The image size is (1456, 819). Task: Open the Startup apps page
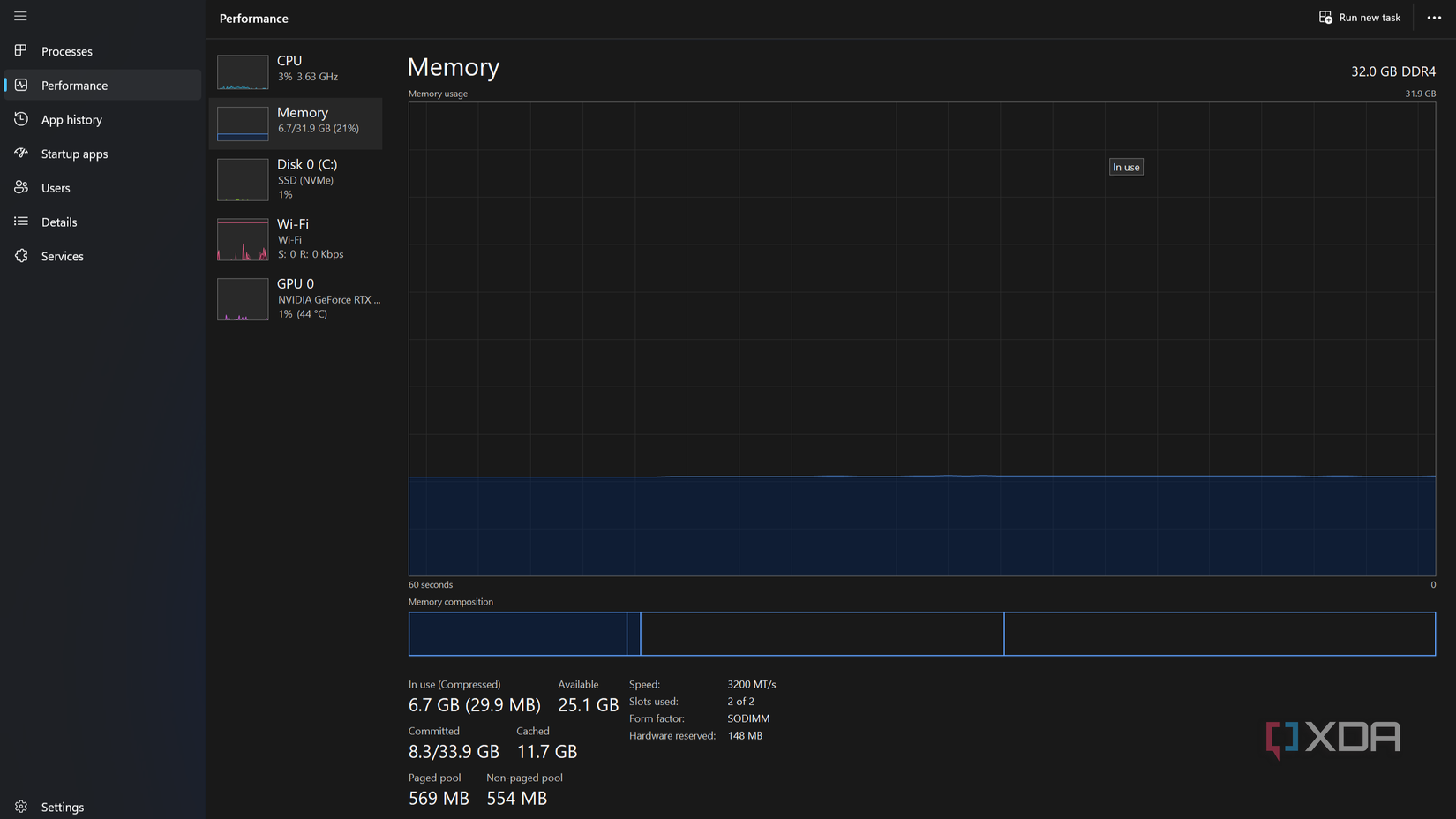point(103,154)
